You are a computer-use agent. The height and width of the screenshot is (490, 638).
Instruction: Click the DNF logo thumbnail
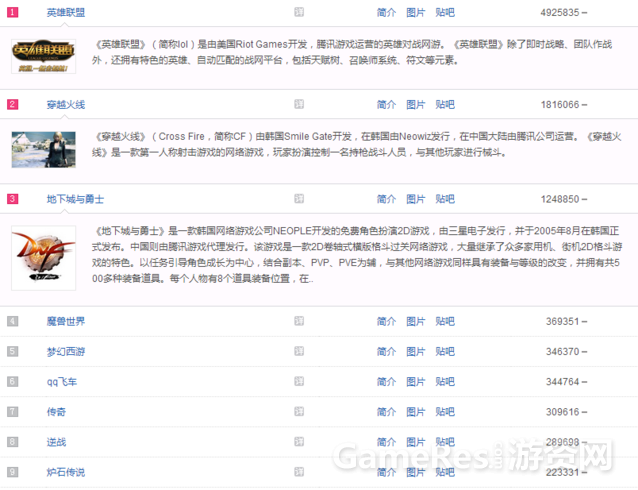click(44, 258)
